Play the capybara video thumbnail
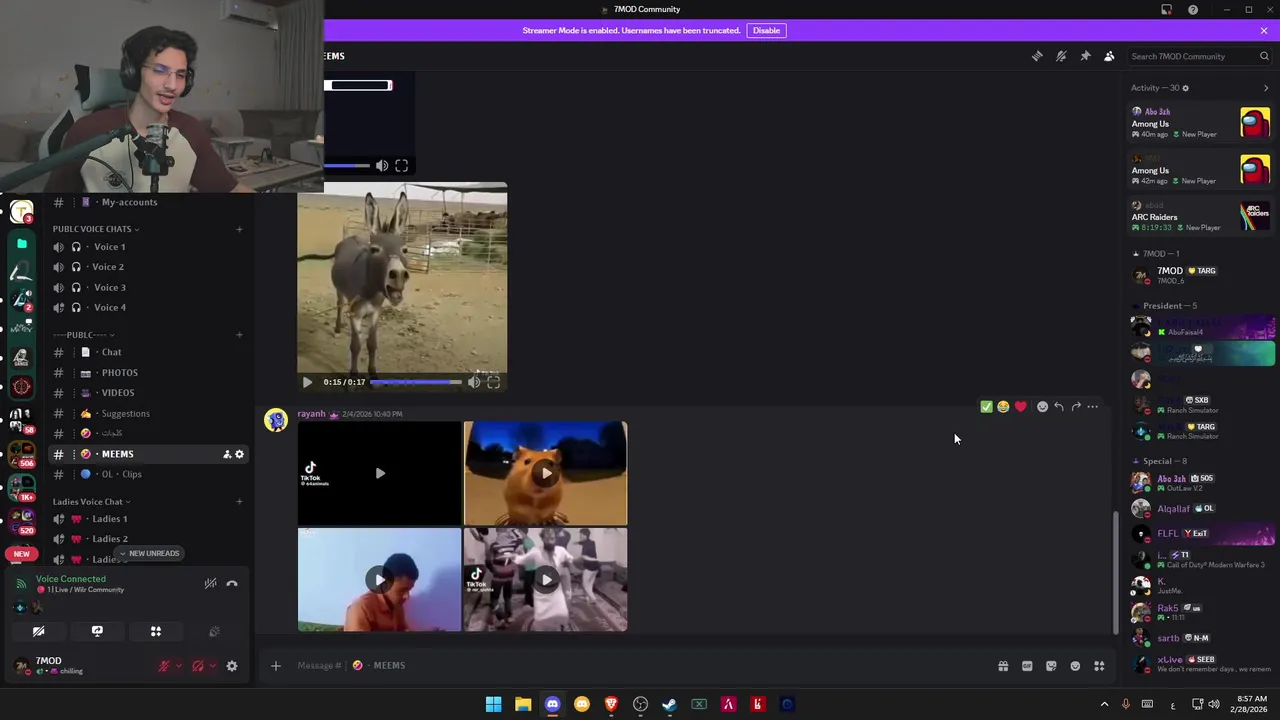The width and height of the screenshot is (1280, 720). pos(545,473)
